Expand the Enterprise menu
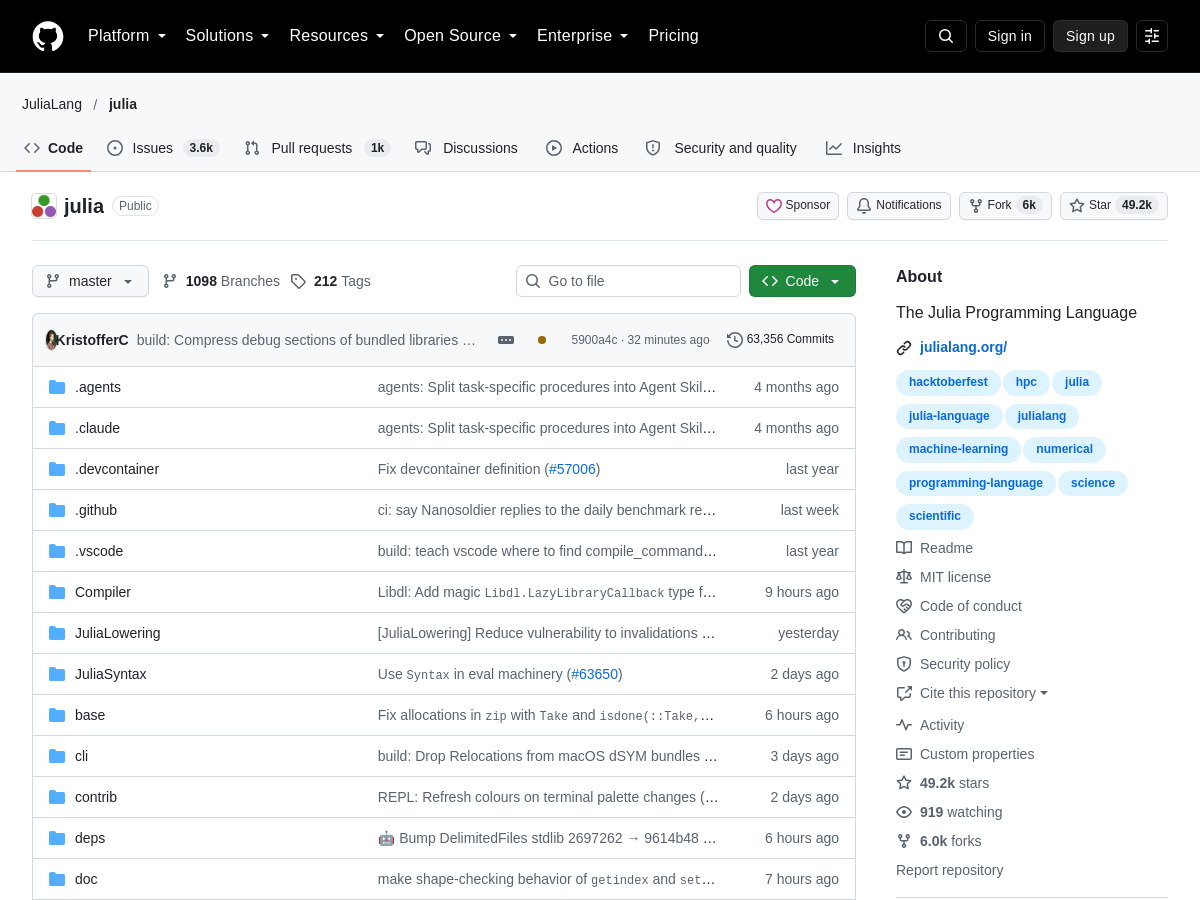 tap(583, 36)
